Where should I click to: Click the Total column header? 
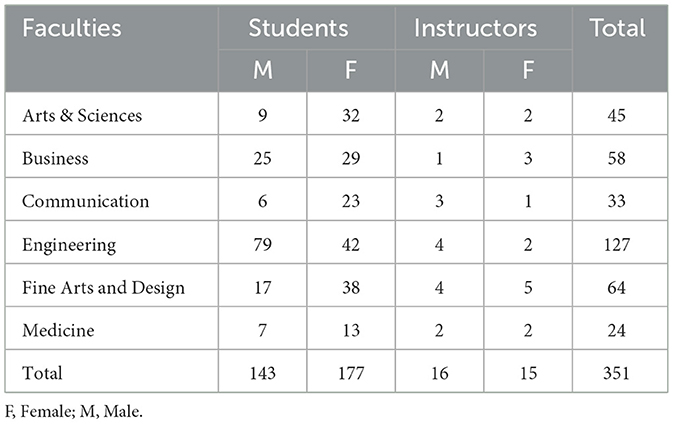coord(617,27)
